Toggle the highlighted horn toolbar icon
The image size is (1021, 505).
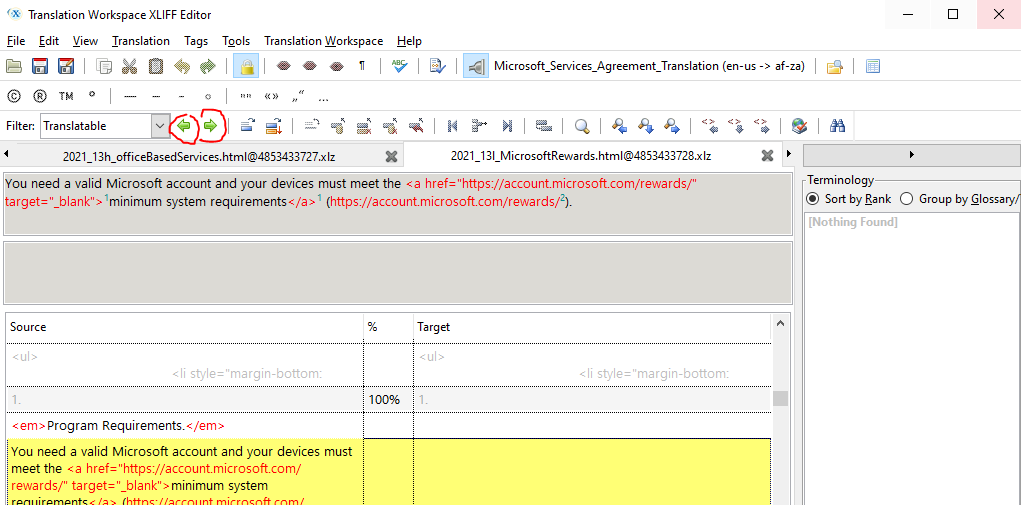point(476,66)
